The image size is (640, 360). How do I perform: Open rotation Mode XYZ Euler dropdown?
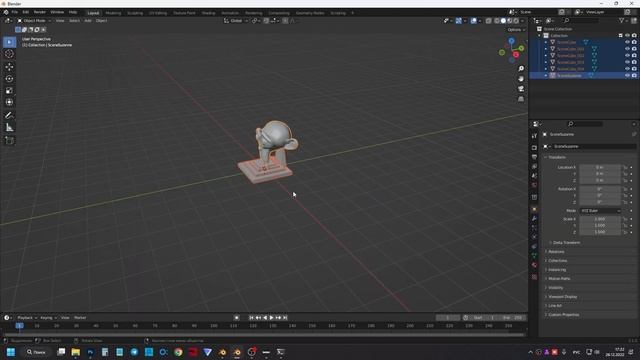click(x=600, y=211)
